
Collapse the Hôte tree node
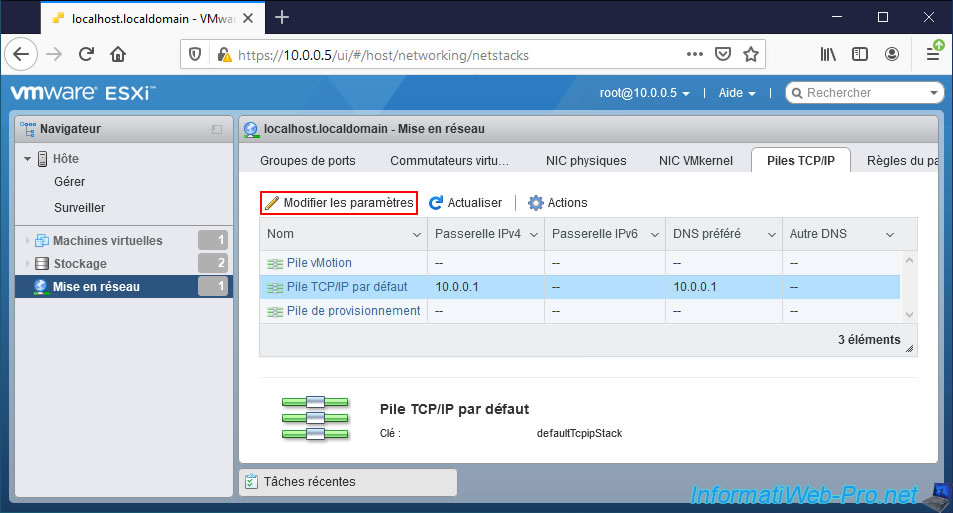tap(27, 159)
